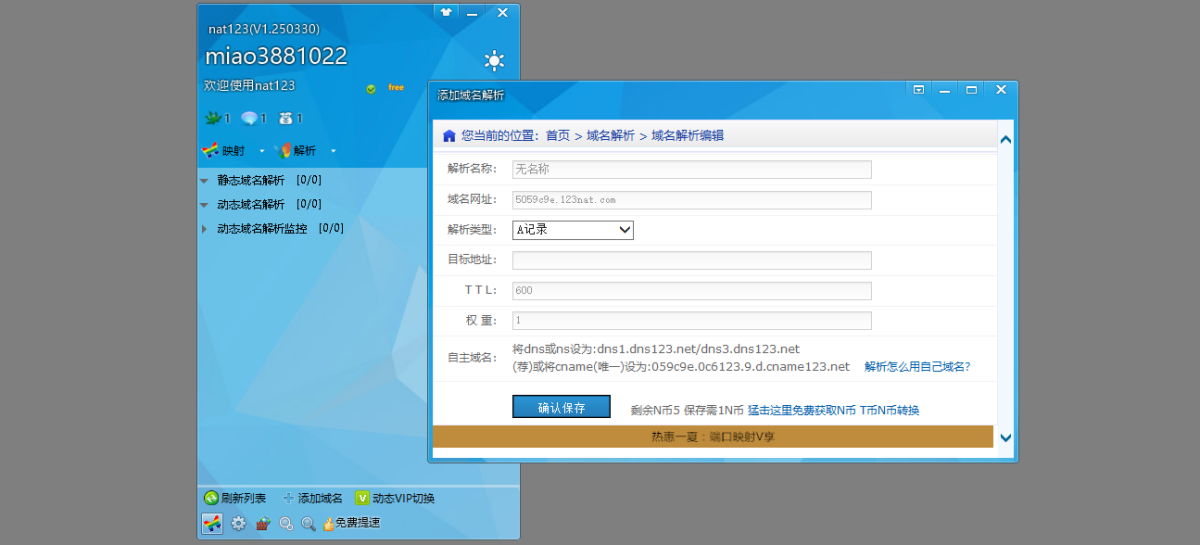Click the green checkmark status icon

click(371, 89)
